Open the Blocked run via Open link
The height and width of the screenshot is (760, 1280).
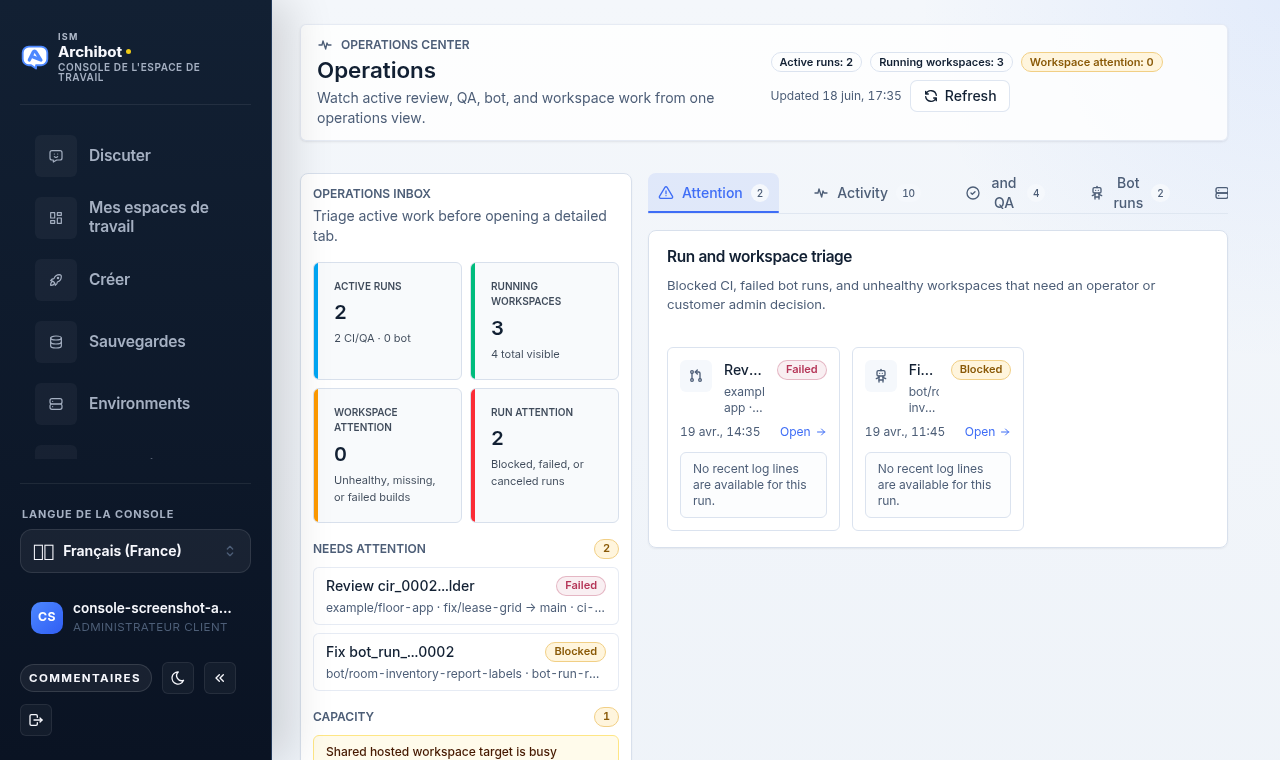coord(988,432)
